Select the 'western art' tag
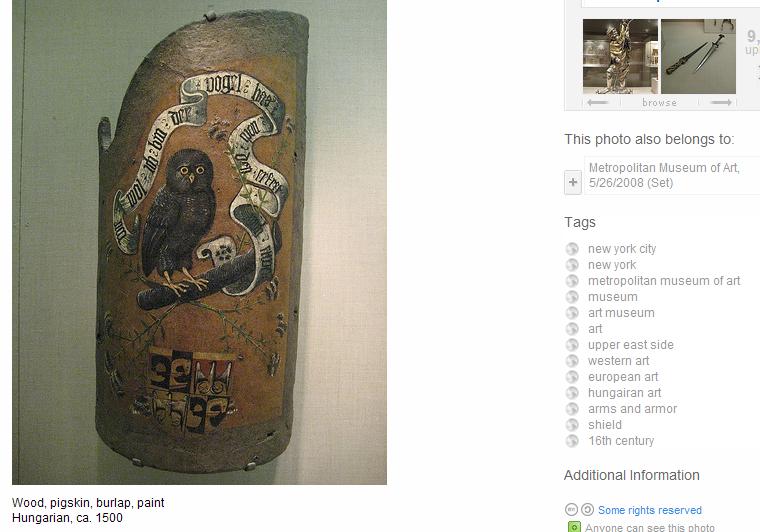760x532 pixels. (618, 360)
